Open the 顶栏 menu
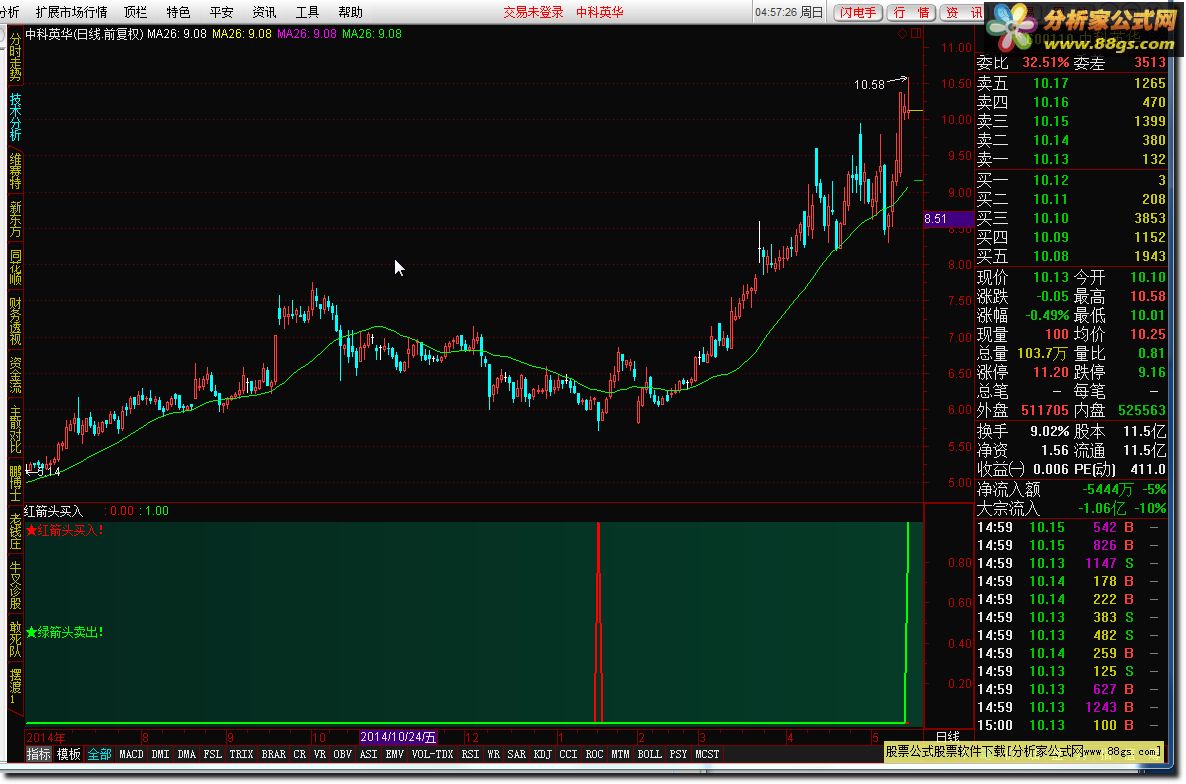Screen dimensions: 1186x784 [135, 12]
